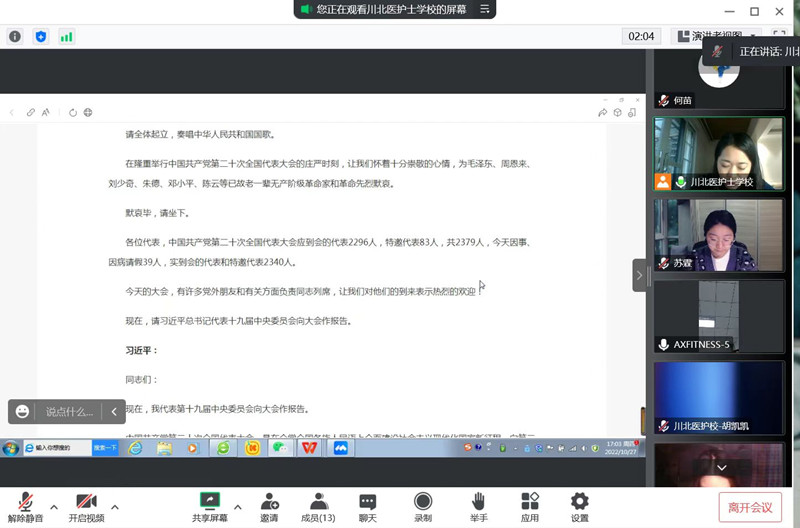This screenshot has width=800, height=528.
Task: Click the 说点什么 chat input
Action: (69, 412)
